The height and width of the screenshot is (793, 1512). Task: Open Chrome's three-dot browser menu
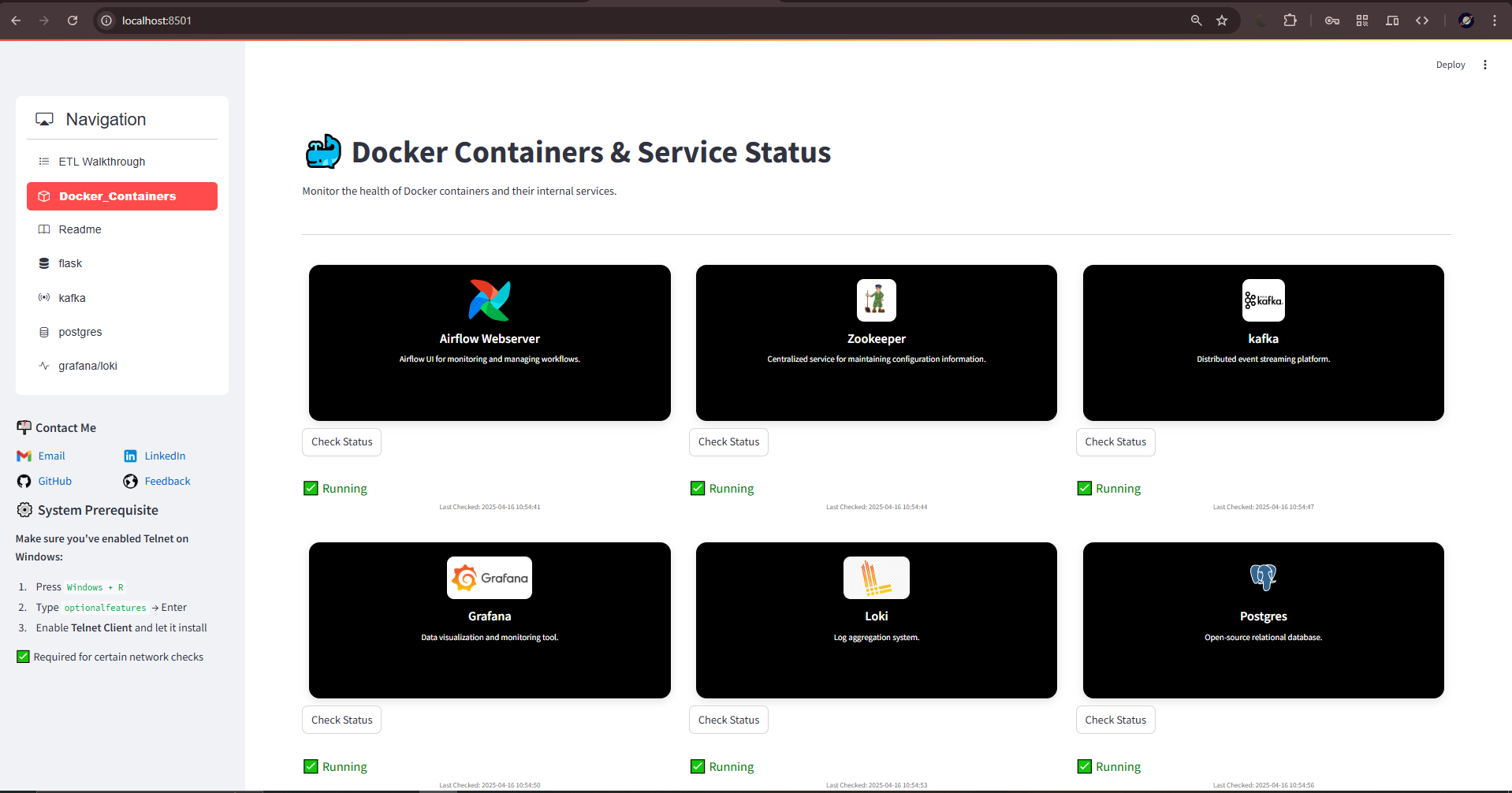pyautogui.click(x=1495, y=20)
